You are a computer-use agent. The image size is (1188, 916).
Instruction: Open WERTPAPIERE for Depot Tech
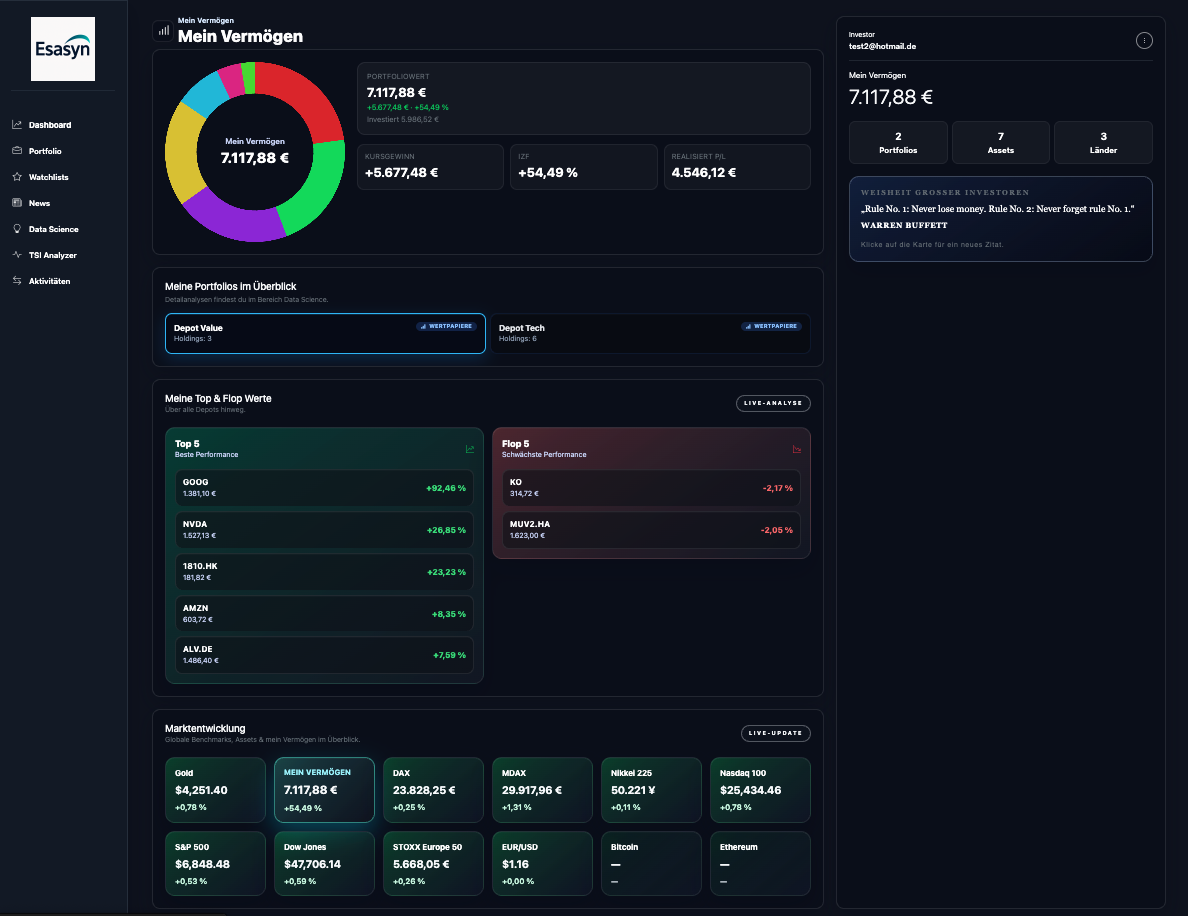click(x=771, y=326)
